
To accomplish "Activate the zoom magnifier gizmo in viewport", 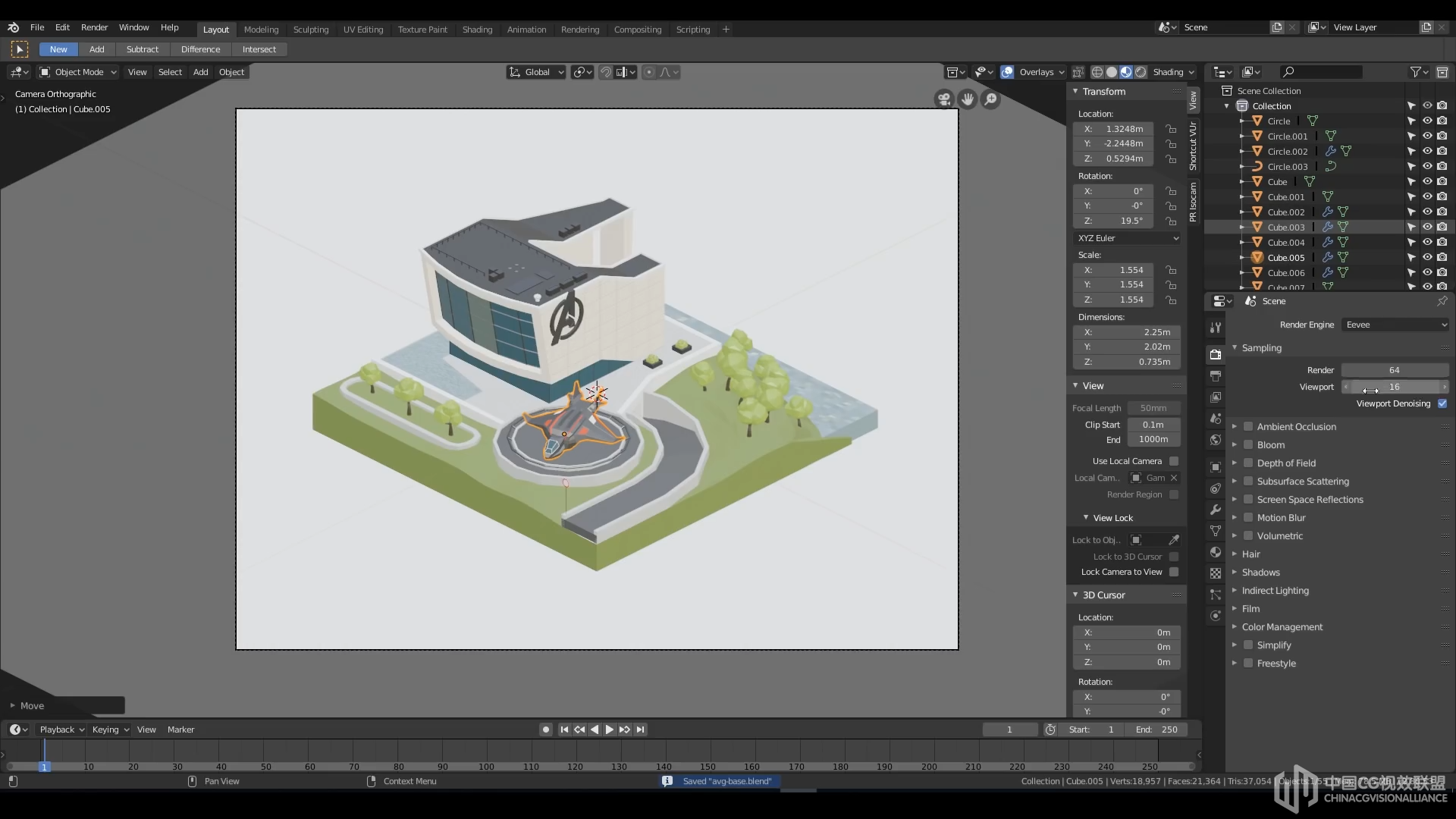I will tap(991, 99).
